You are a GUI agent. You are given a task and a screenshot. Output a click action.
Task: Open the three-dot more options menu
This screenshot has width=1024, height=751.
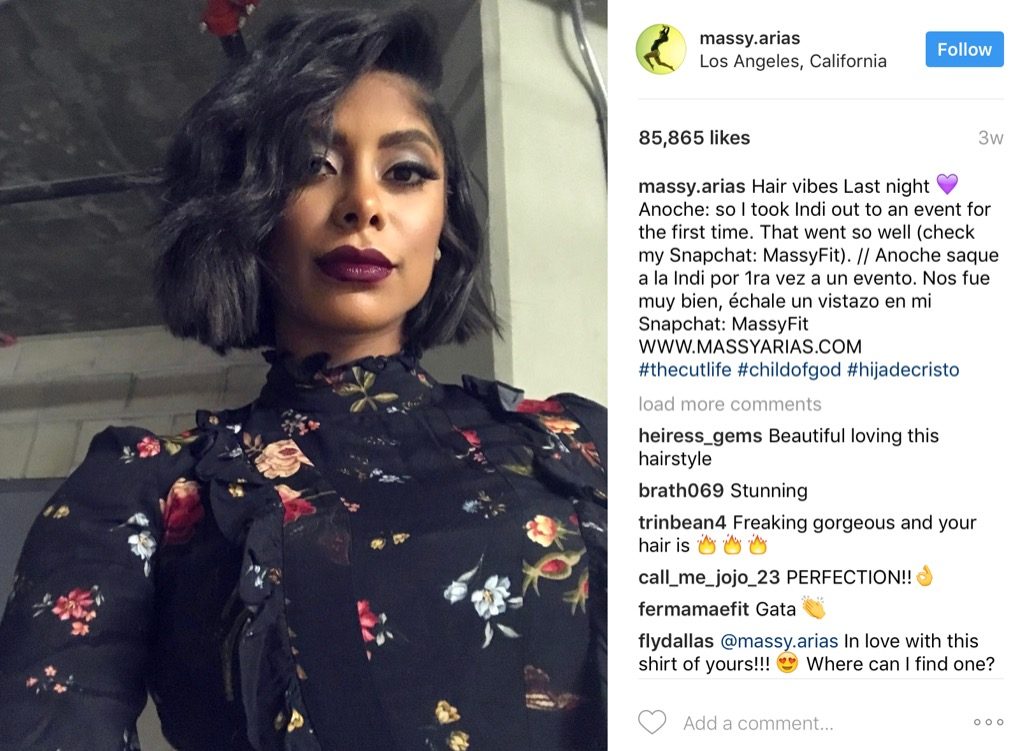[988, 722]
